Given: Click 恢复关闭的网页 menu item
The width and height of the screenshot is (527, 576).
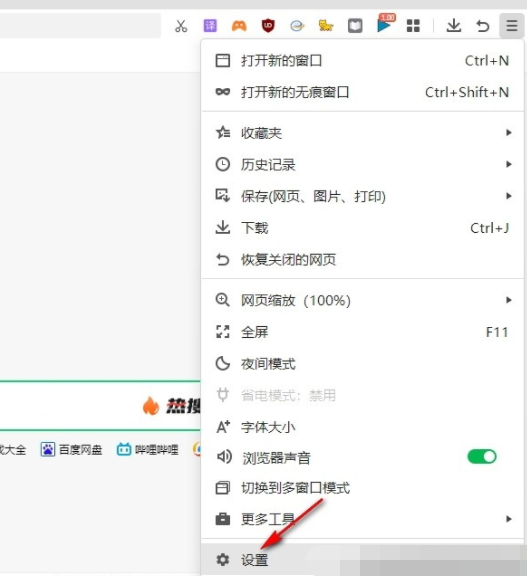Looking at the screenshot, I should (x=362, y=260).
